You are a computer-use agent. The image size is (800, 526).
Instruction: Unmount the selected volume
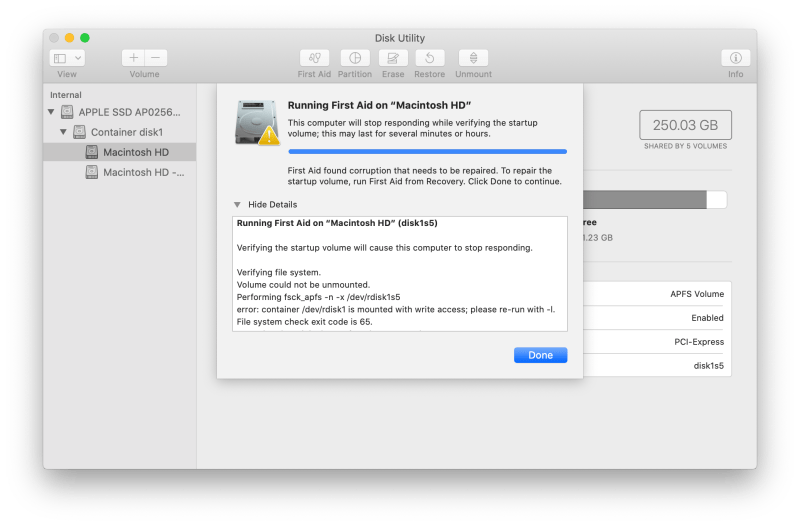(x=473, y=58)
